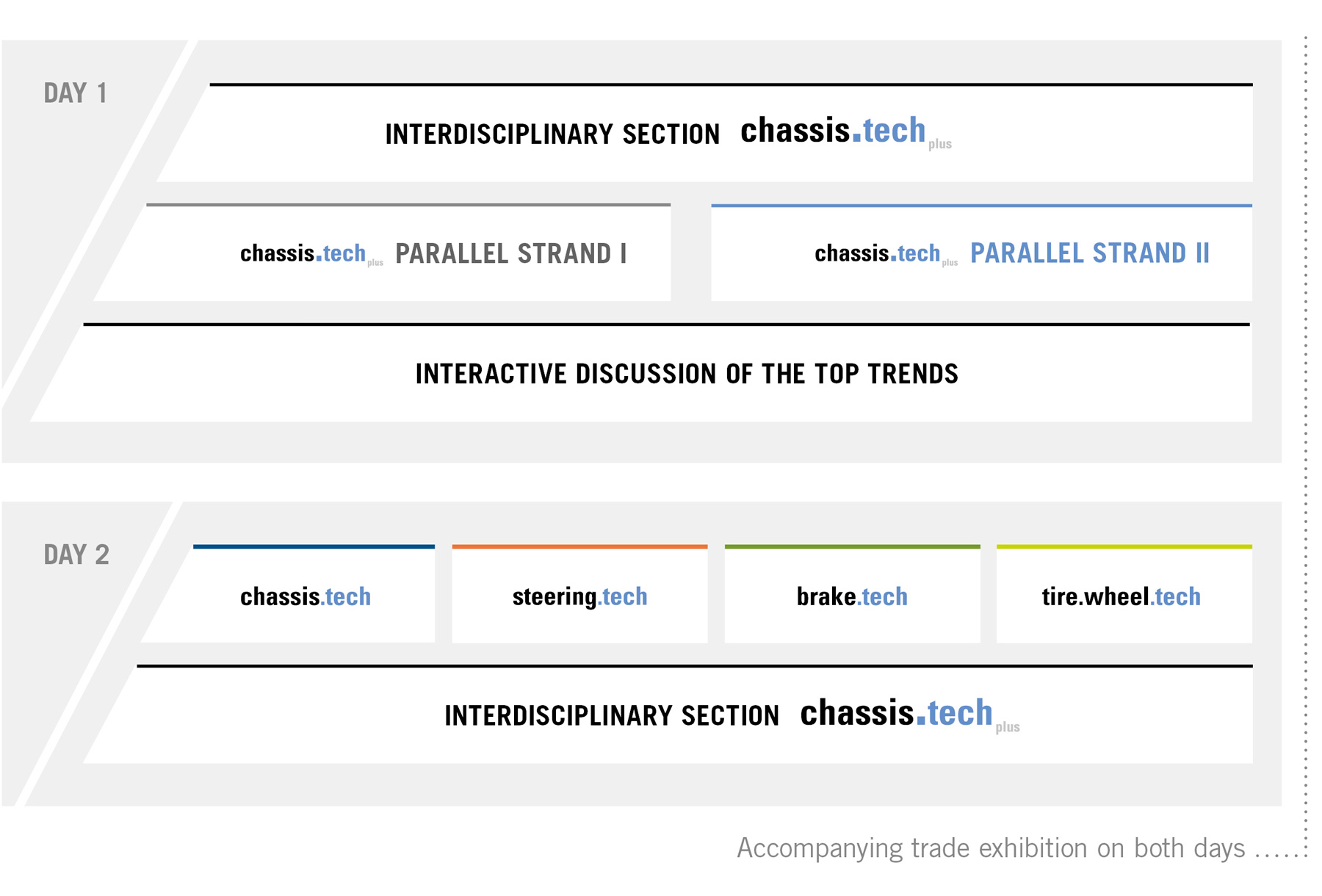Screen dimensions: 1322x896
Task: Click the orange bar above steering.tech
Action: pos(579,546)
